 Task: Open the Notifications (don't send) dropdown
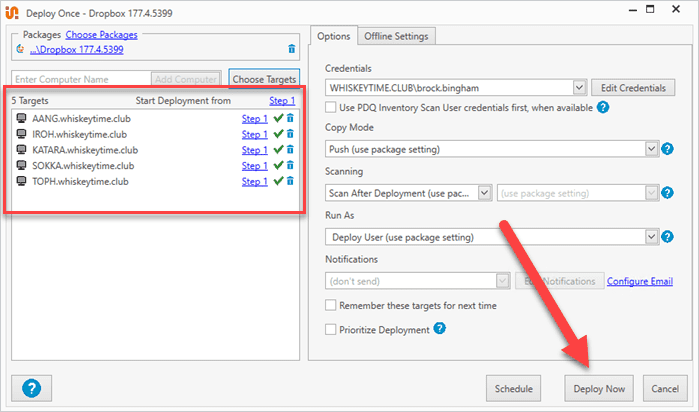(502, 281)
